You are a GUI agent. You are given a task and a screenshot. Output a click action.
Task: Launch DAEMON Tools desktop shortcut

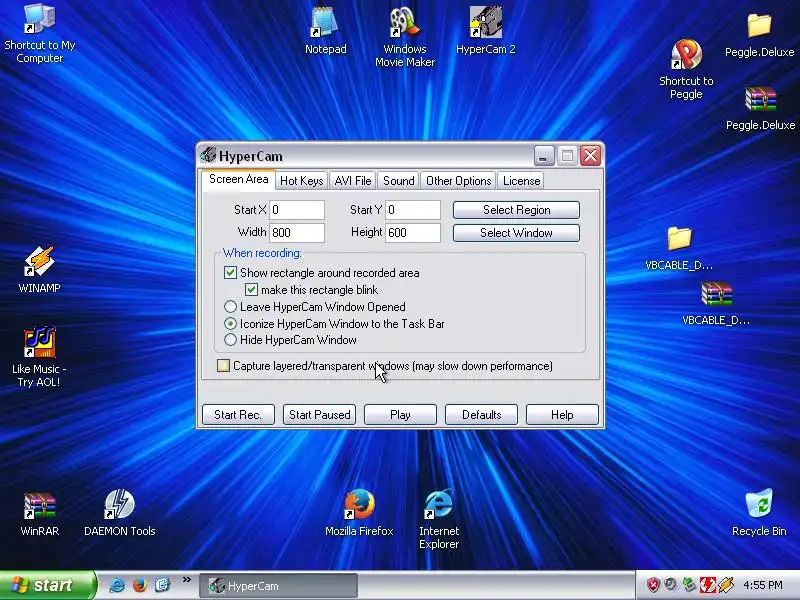coord(119,512)
